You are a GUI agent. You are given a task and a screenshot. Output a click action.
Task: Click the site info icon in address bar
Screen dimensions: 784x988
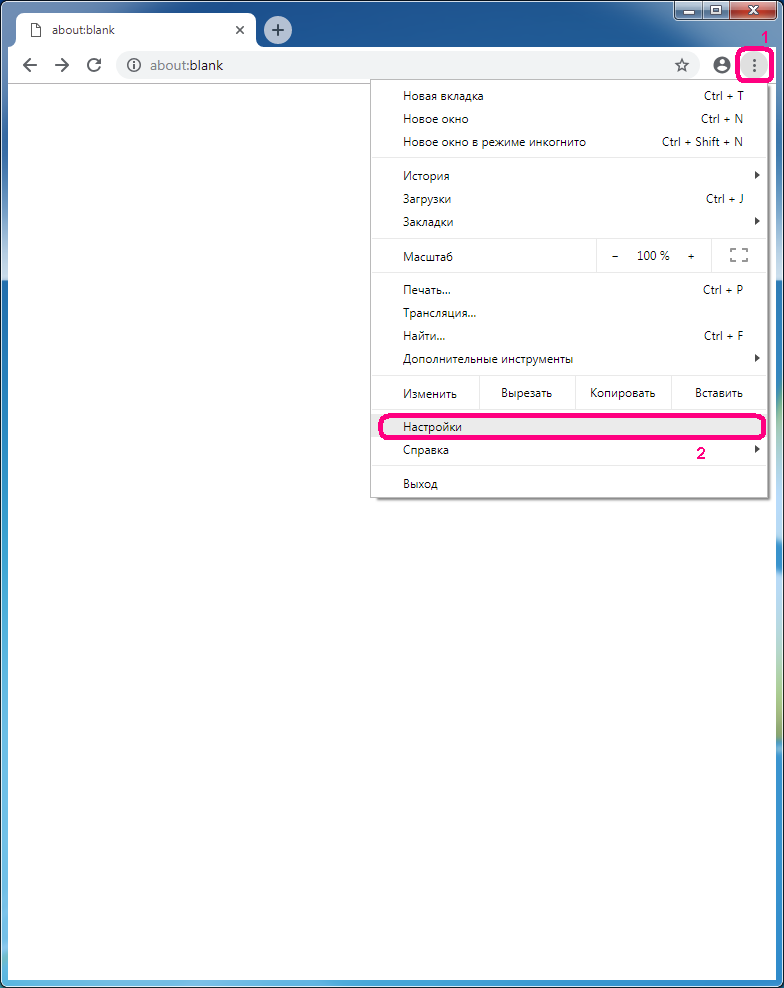pos(134,65)
